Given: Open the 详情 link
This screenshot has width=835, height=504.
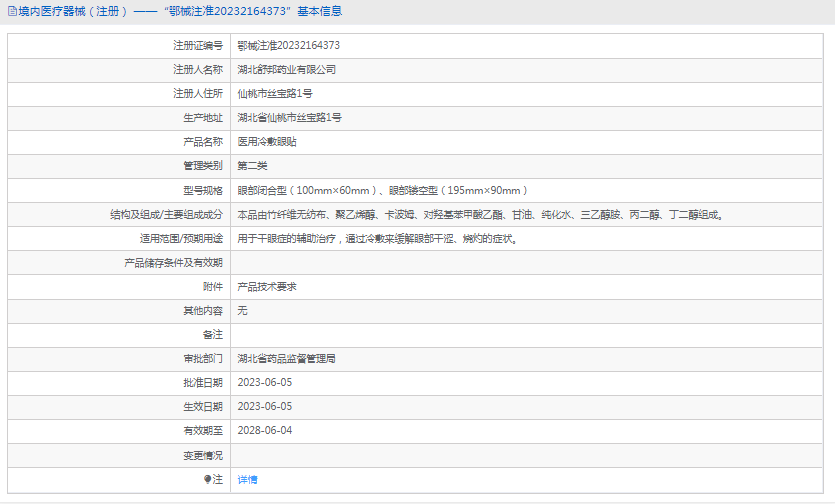Looking at the screenshot, I should 247,480.
